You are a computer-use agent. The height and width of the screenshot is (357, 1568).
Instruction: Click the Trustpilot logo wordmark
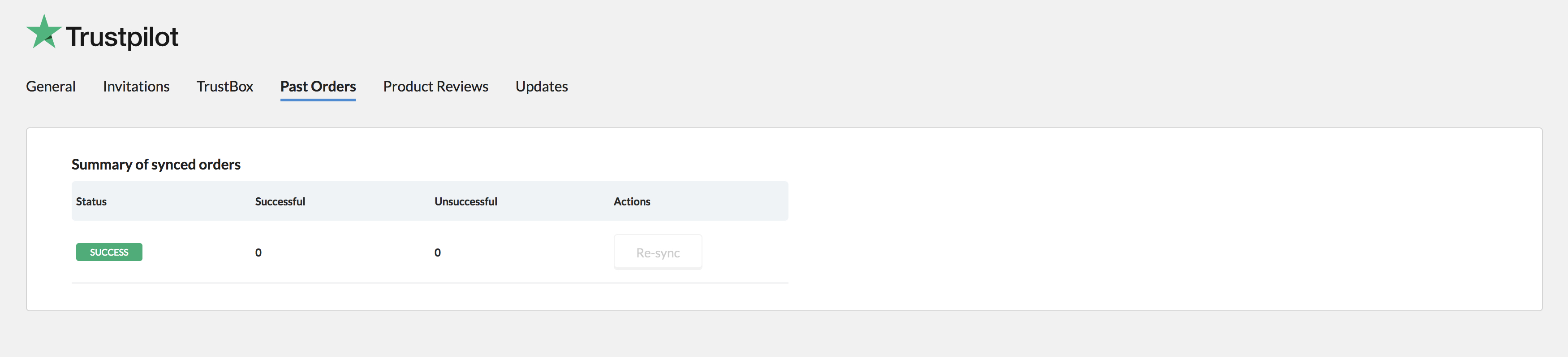point(122,37)
